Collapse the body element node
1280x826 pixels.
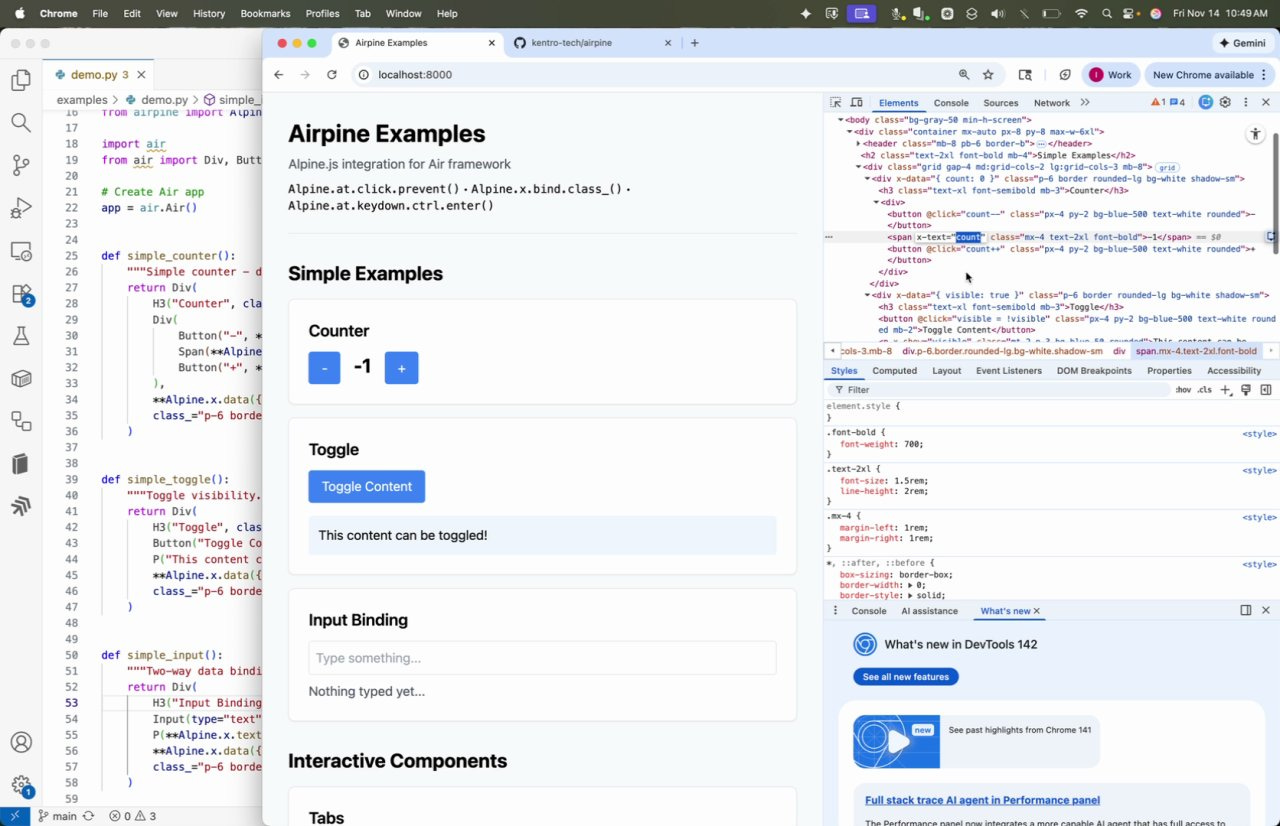click(x=841, y=120)
